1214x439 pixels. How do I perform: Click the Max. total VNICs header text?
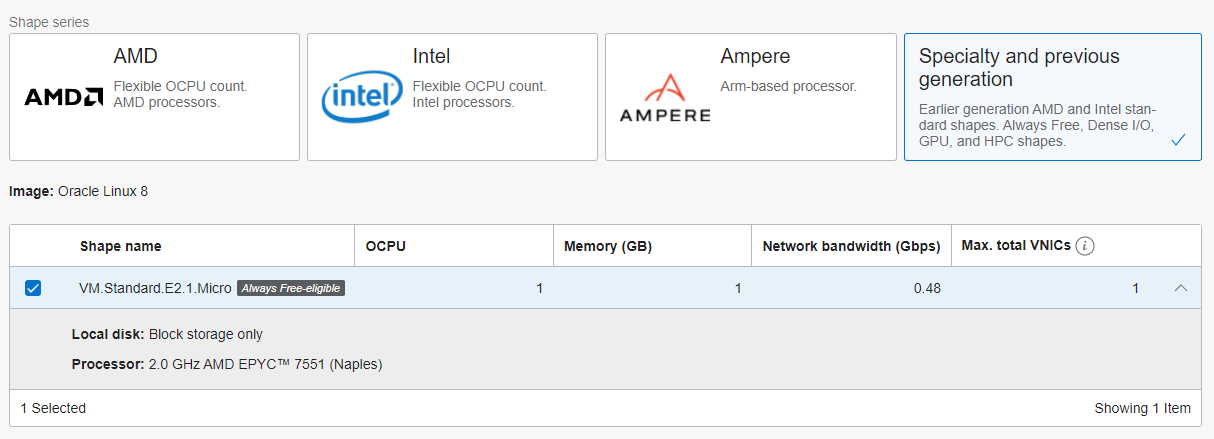(1015, 246)
